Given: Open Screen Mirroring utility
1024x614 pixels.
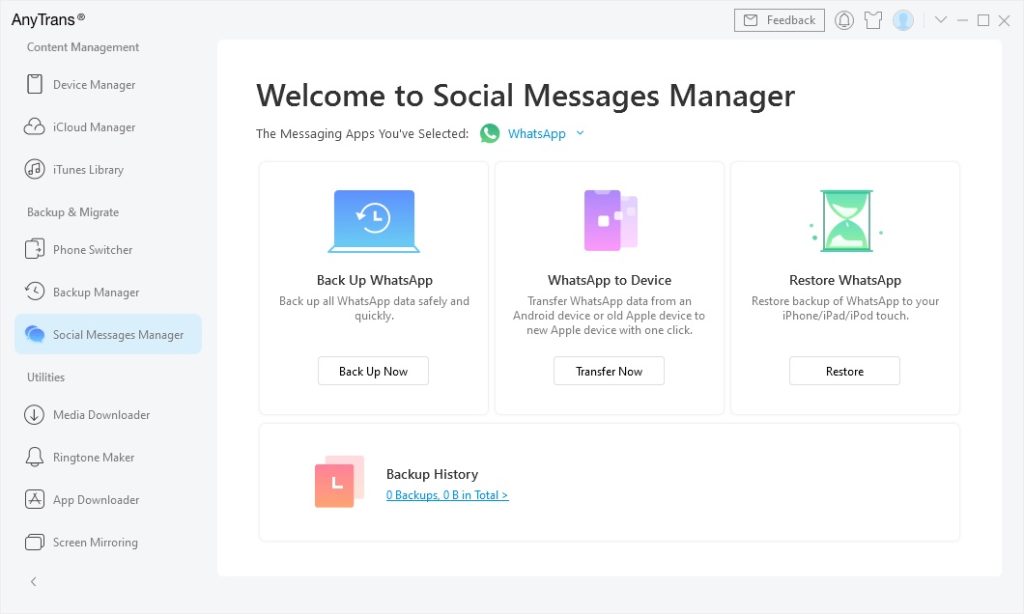Looking at the screenshot, I should [x=108, y=542].
